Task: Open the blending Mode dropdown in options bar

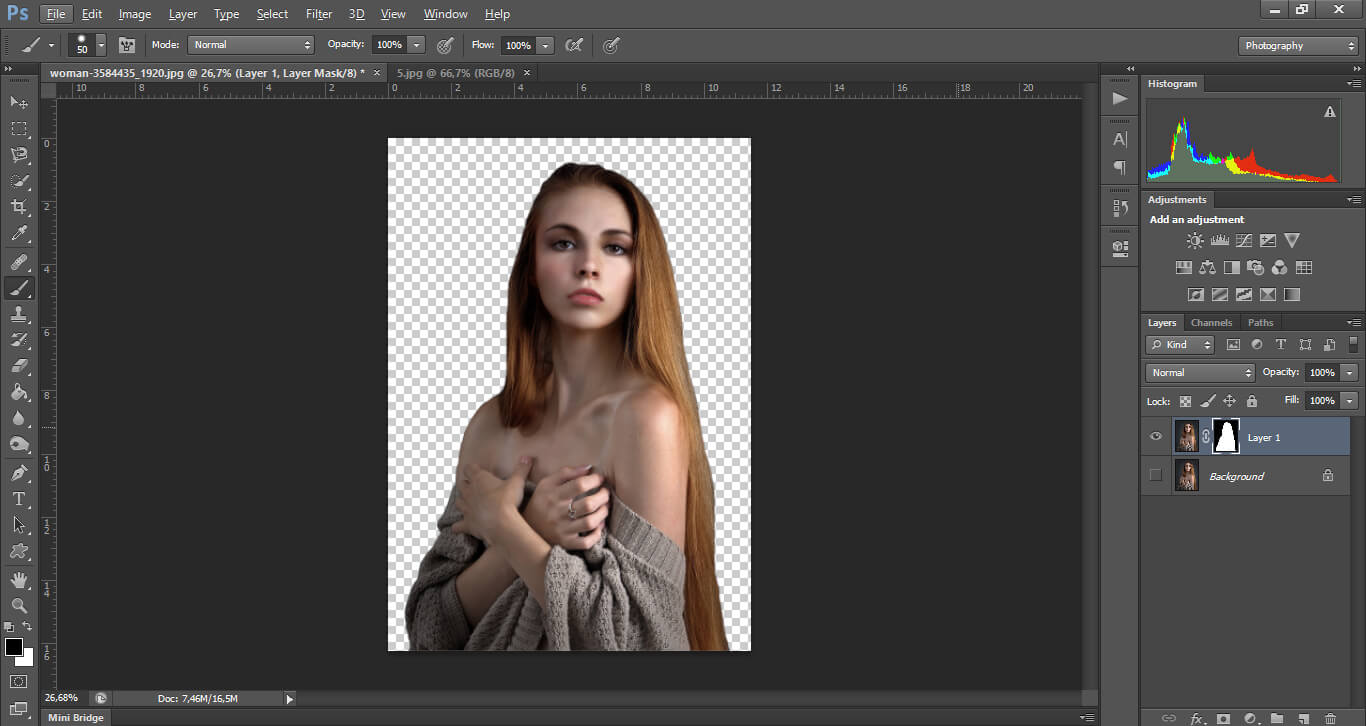Action: (x=251, y=45)
